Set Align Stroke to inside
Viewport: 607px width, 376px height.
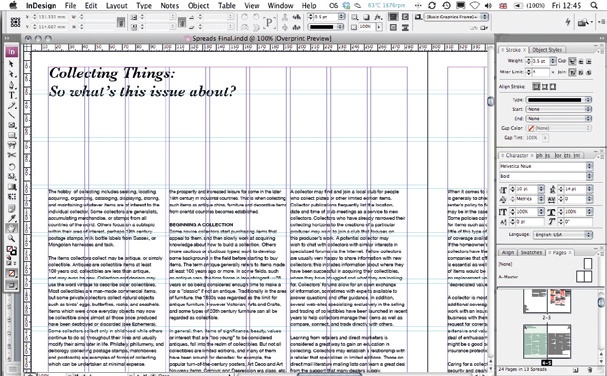coord(545,87)
